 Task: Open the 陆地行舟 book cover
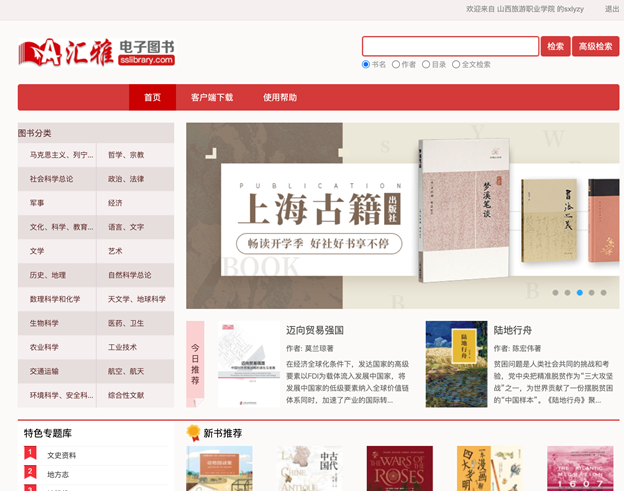point(456,364)
